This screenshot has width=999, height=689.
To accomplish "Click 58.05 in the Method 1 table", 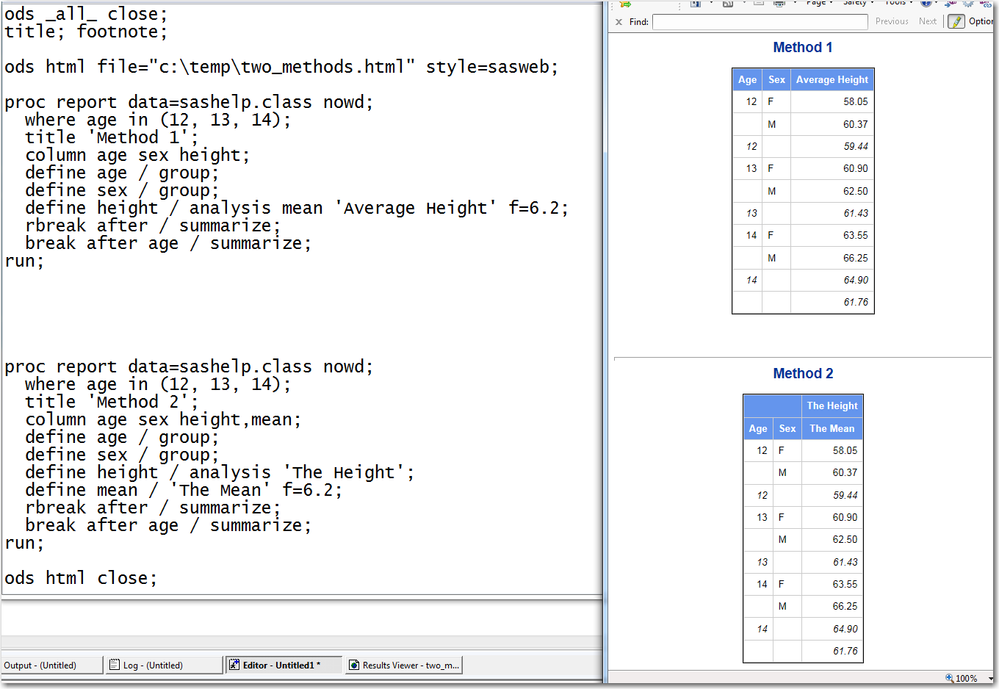I will [855, 101].
